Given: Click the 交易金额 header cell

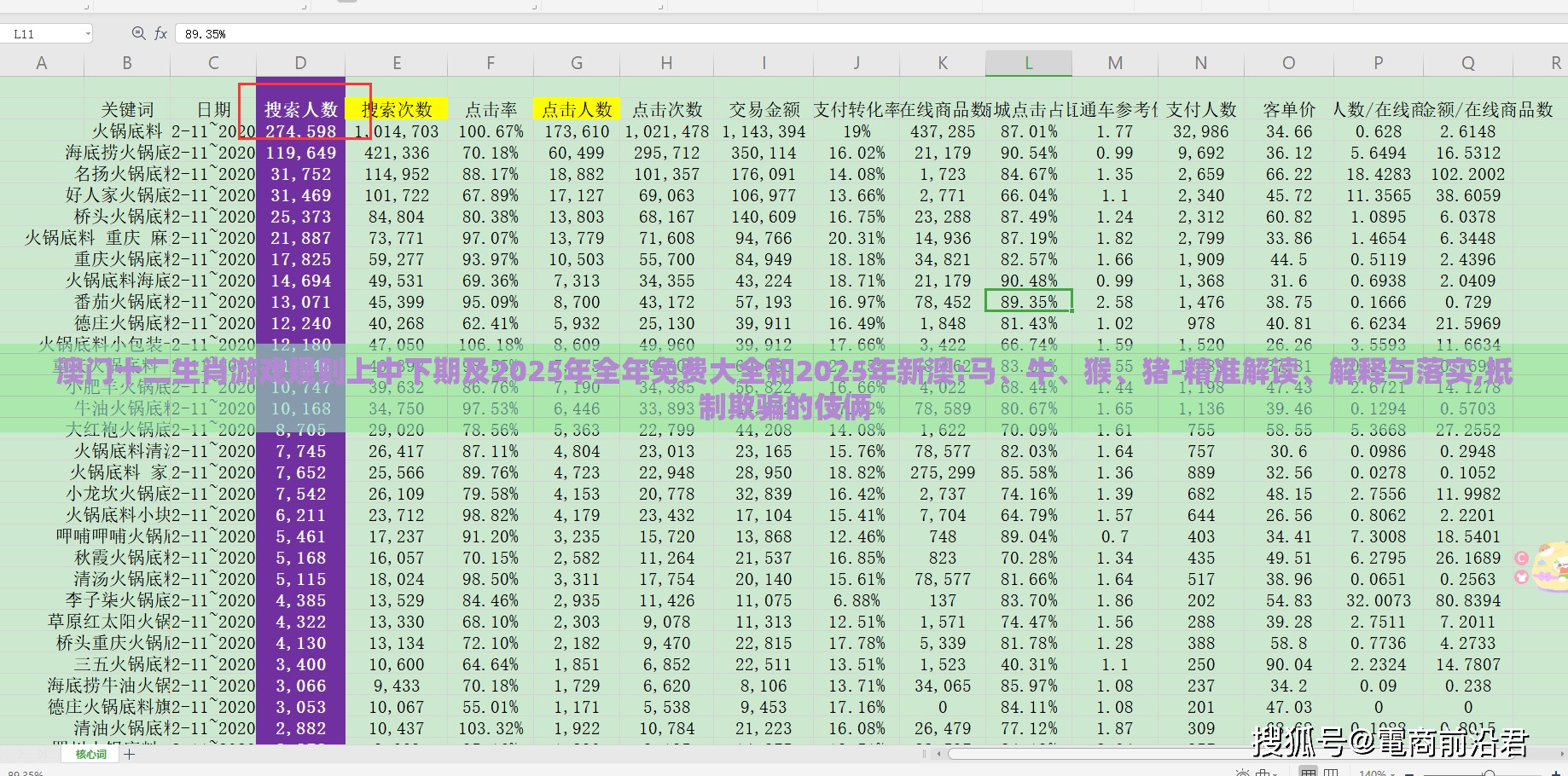Looking at the screenshot, I should click(764, 109).
